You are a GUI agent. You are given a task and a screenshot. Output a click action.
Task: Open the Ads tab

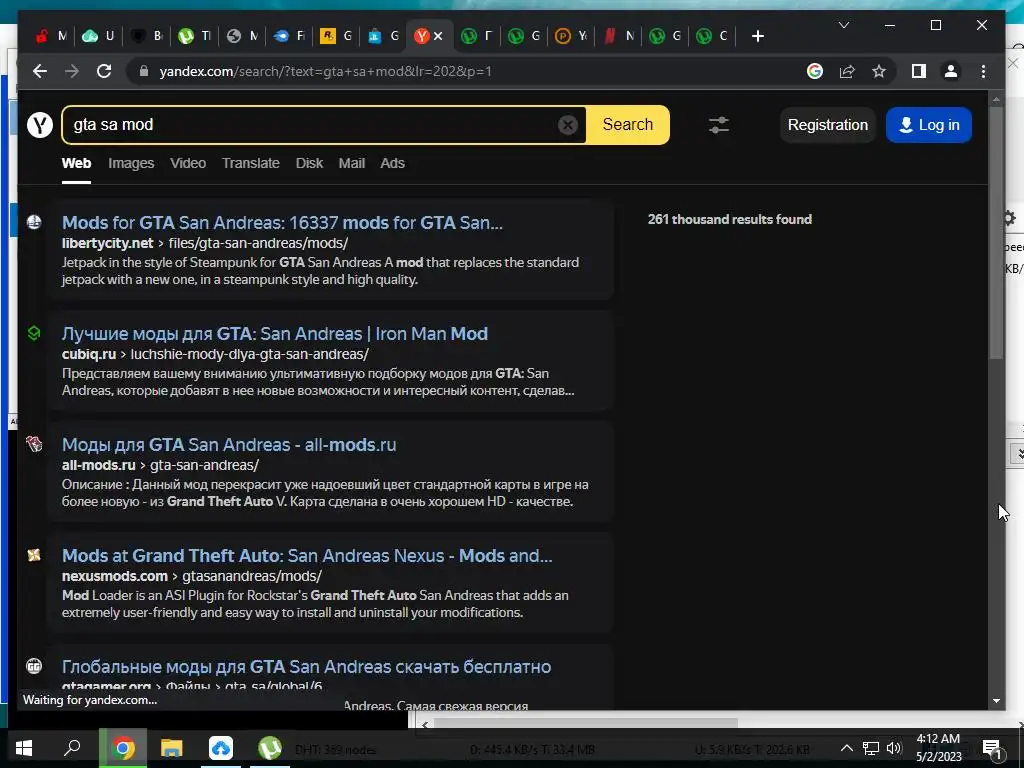coord(392,163)
